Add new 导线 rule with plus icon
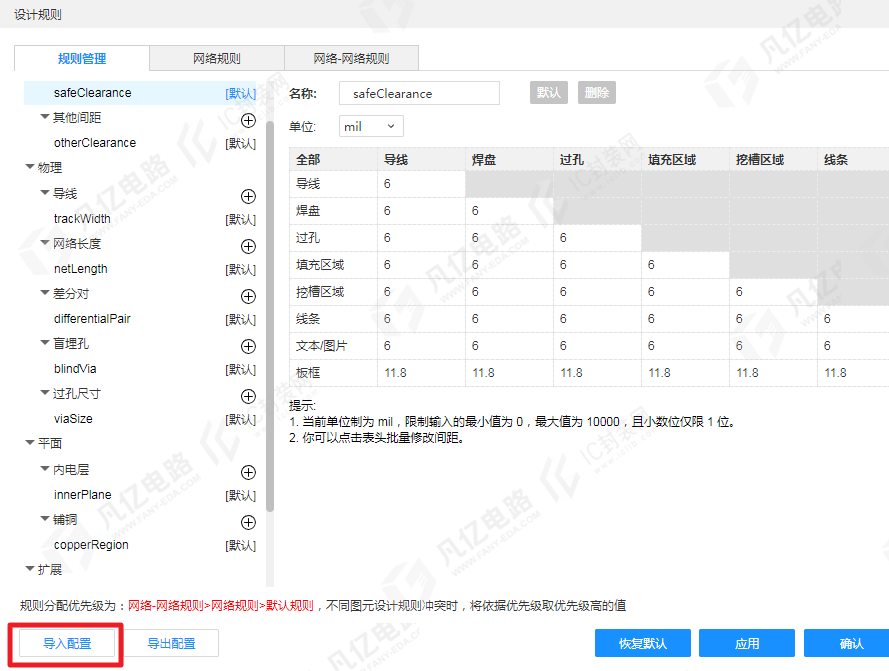The image size is (889, 671). coord(248,196)
